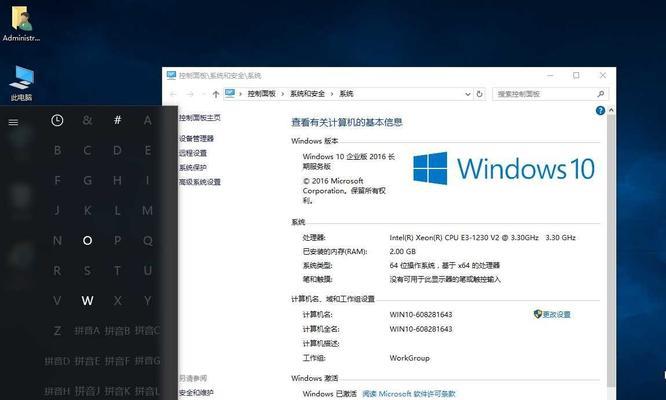Click the vertical scrollbar in System window
This screenshot has width=666, height=400.
[x=611, y=251]
